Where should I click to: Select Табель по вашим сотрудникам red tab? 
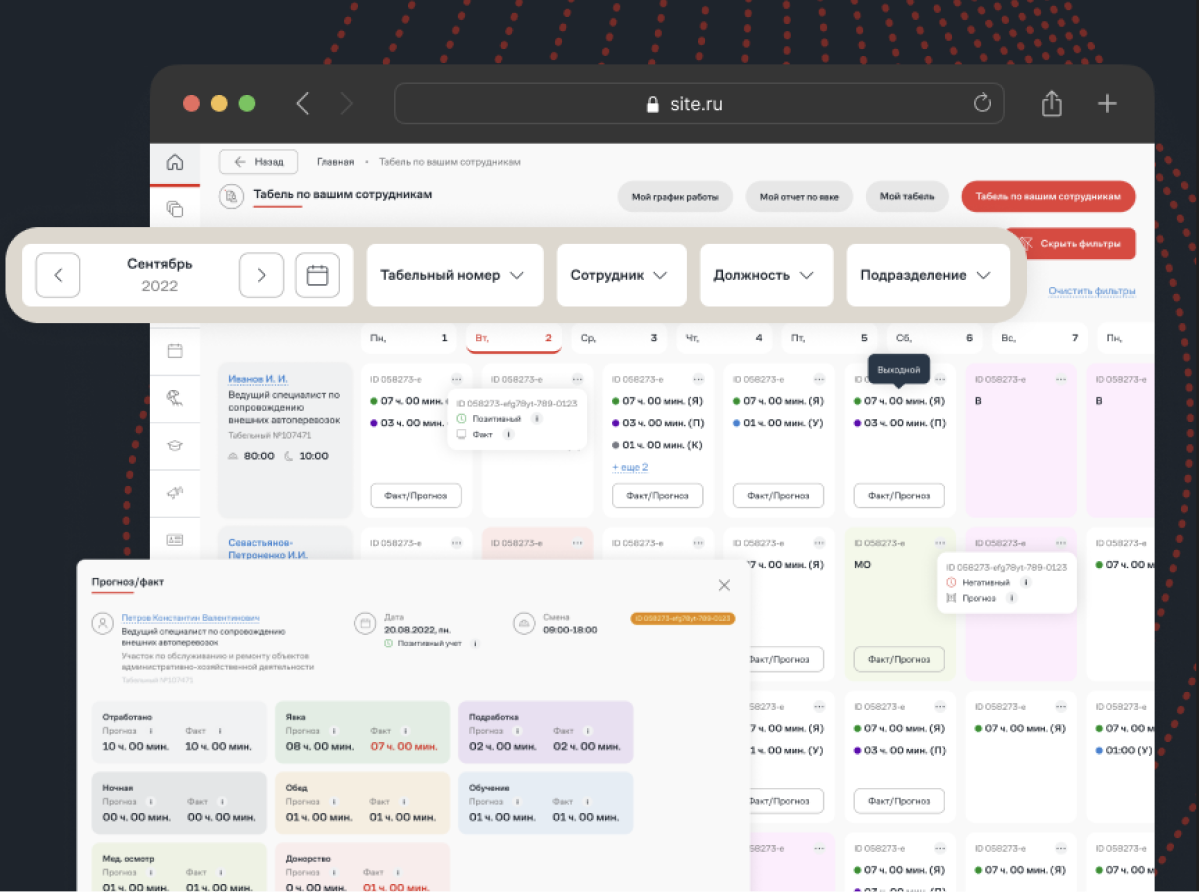coord(1048,197)
